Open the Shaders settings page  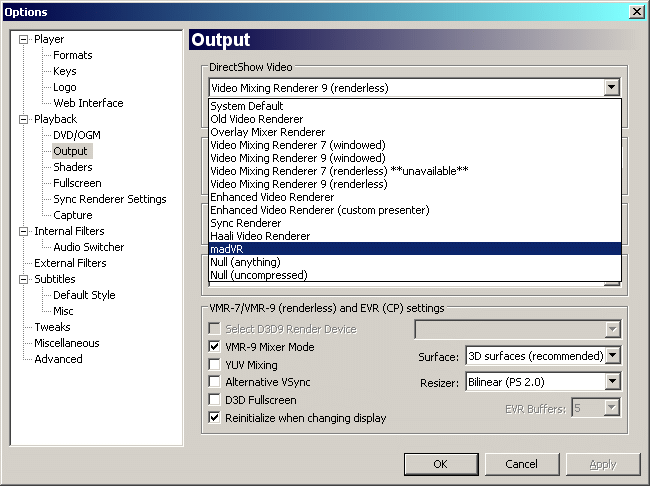73,167
